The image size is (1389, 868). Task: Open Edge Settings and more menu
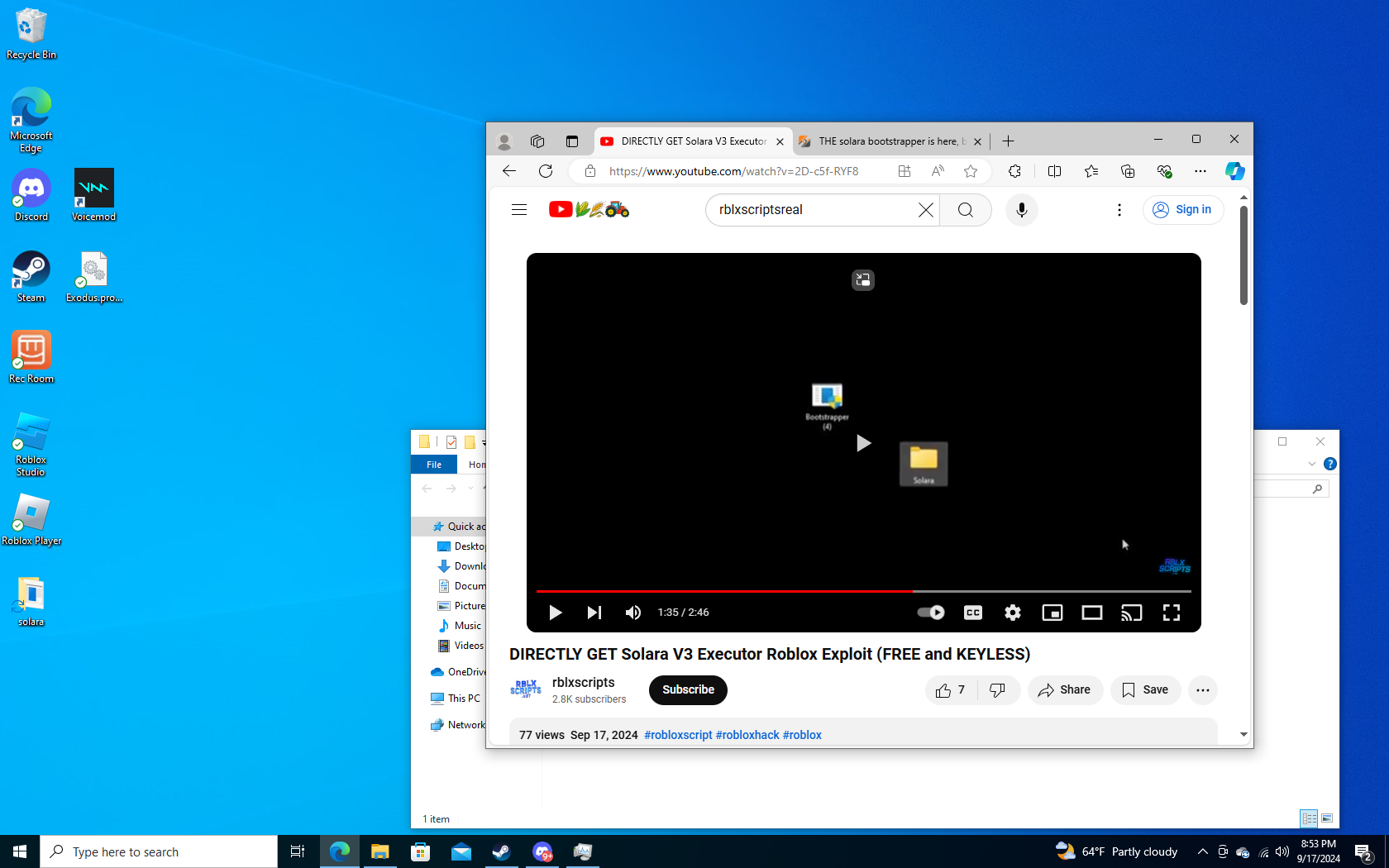1200,171
